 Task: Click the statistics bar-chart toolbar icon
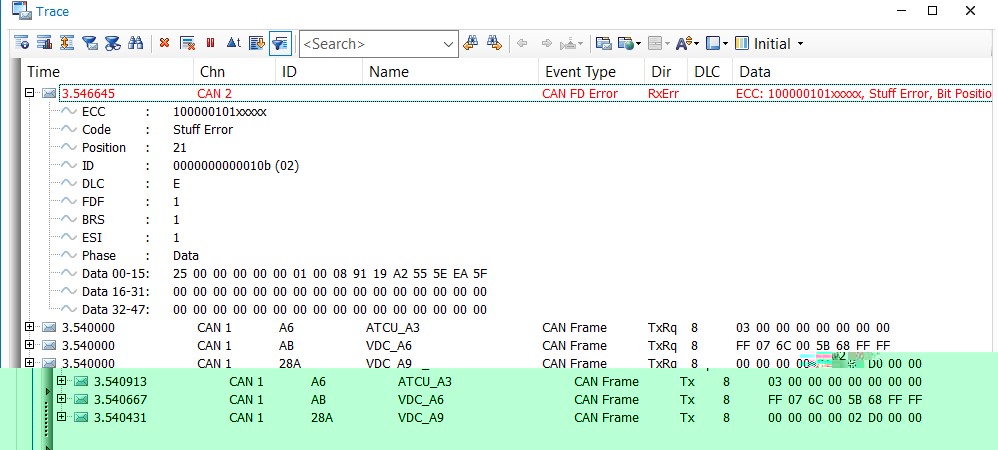coord(44,43)
